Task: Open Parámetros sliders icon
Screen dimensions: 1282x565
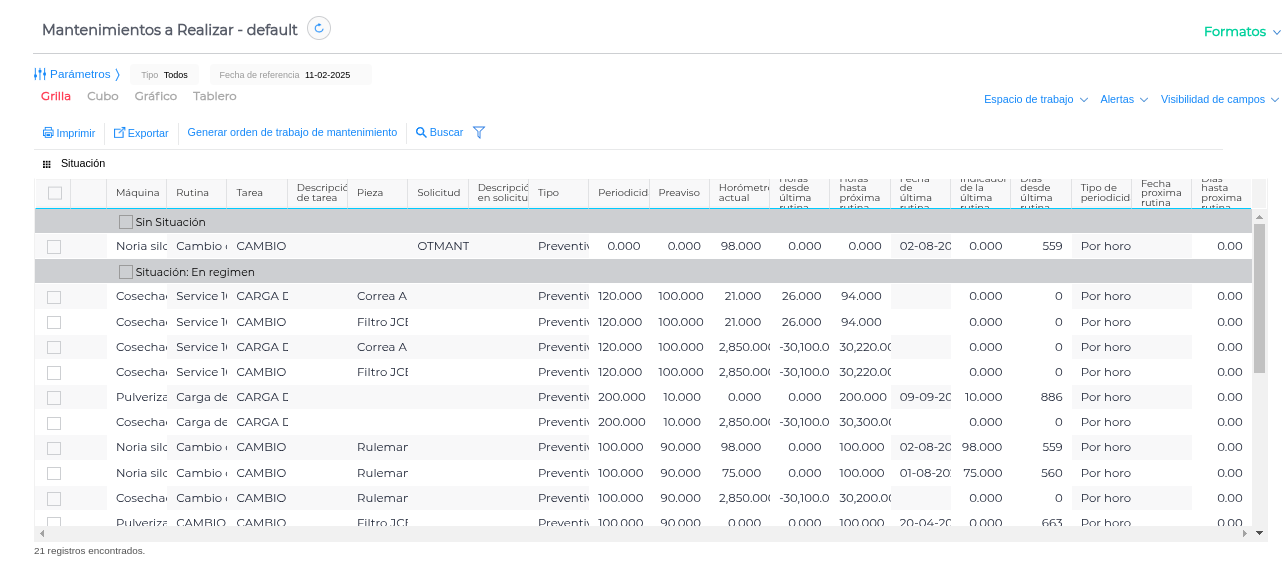Action: point(40,74)
